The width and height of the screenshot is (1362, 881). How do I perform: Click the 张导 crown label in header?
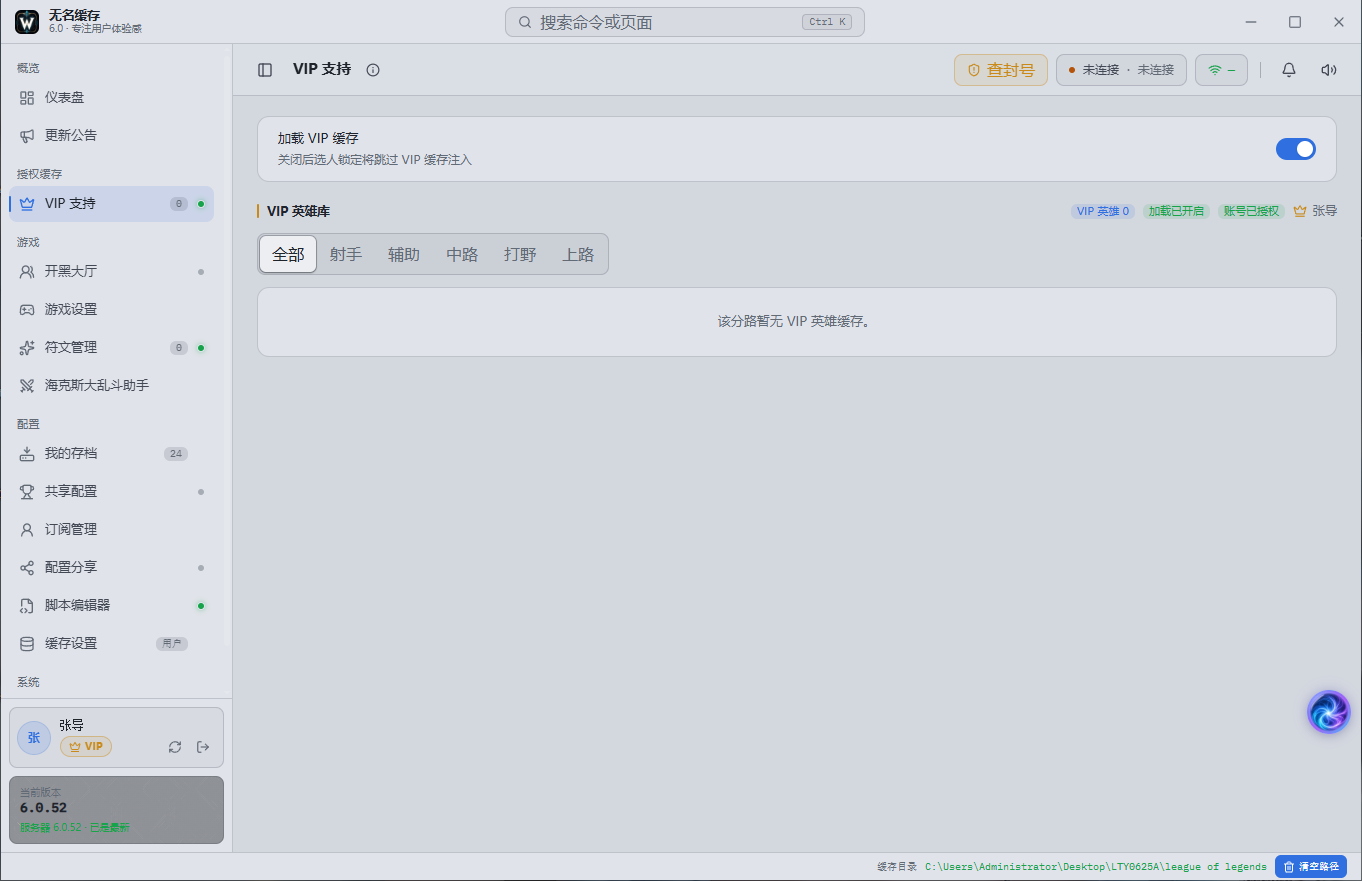1315,212
